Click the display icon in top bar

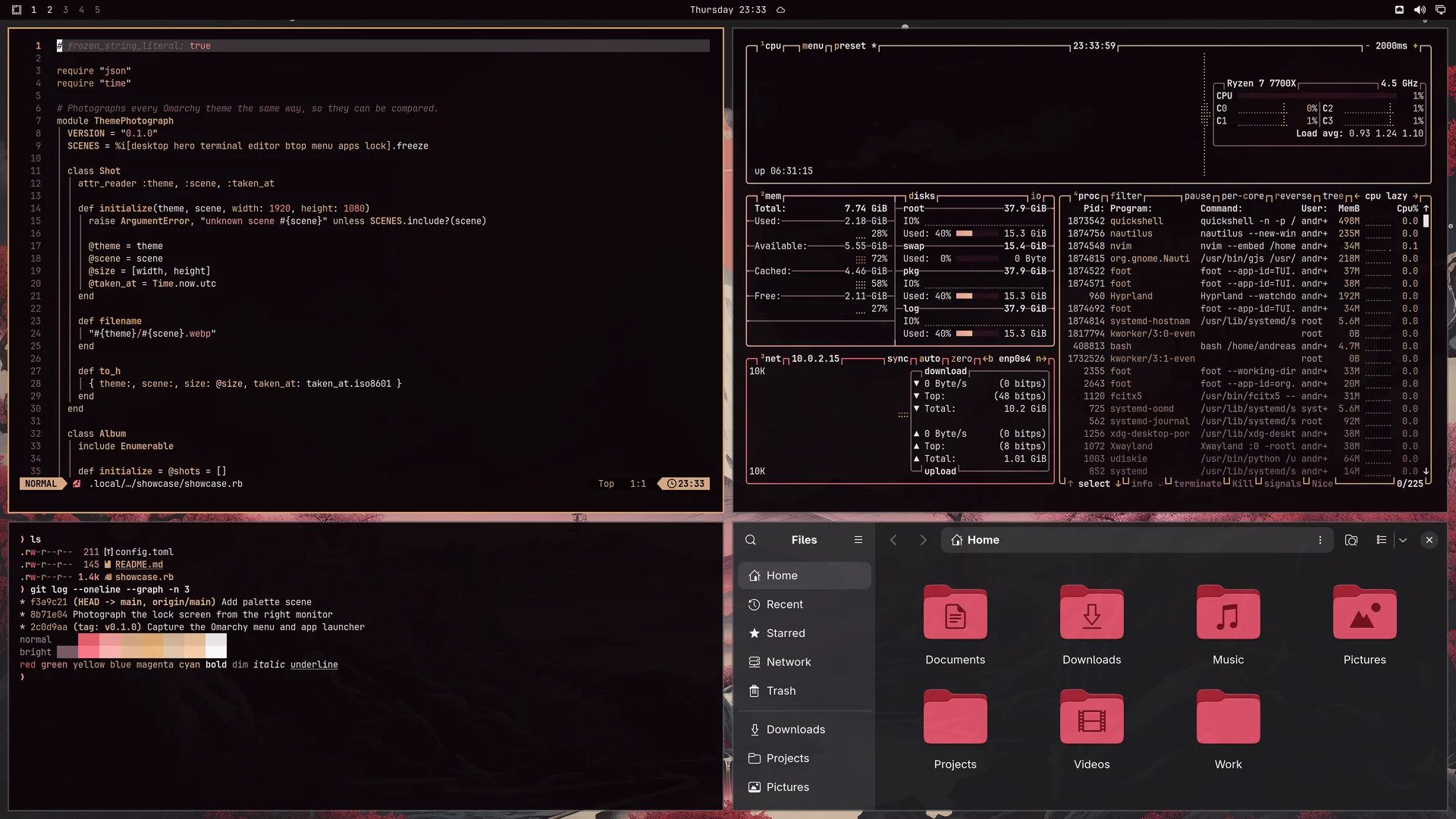1440,10
